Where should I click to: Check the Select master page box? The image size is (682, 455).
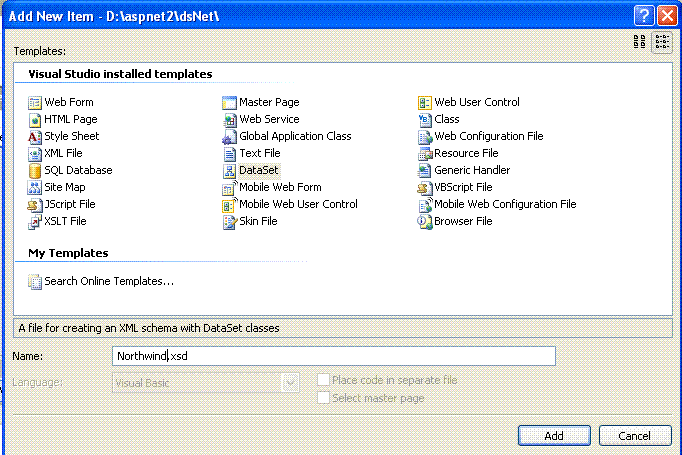323,398
